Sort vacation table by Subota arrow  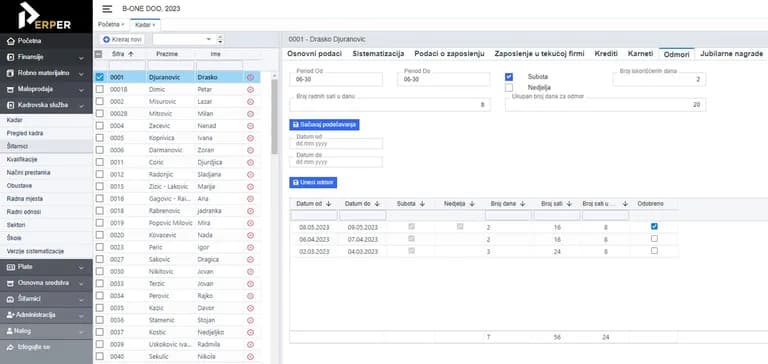click(422, 203)
